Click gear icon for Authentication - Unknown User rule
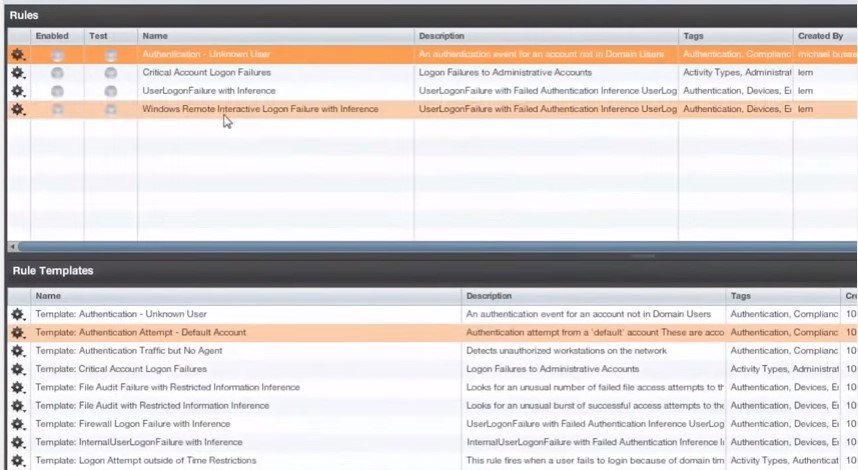858x470 pixels. [17, 55]
